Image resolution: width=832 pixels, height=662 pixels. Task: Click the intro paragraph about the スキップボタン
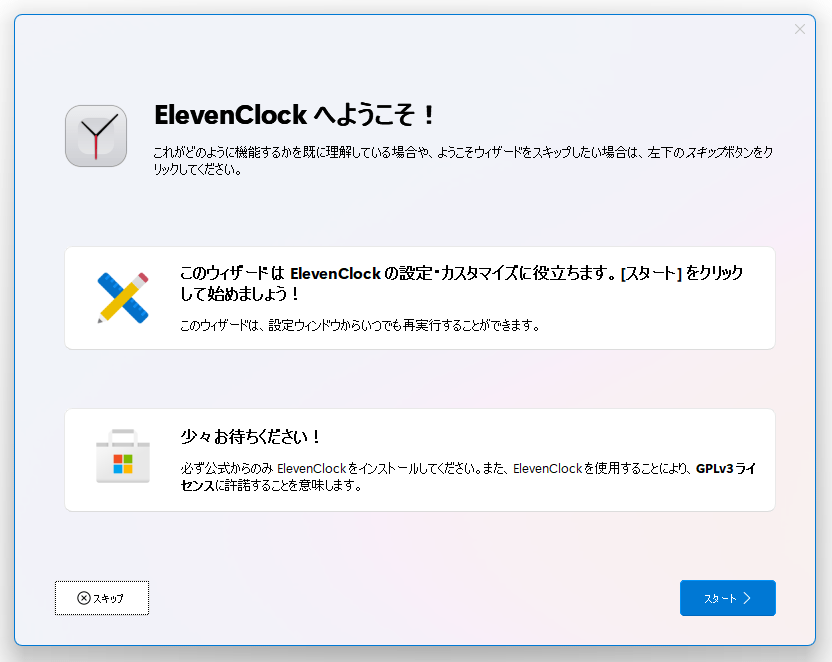(463, 161)
